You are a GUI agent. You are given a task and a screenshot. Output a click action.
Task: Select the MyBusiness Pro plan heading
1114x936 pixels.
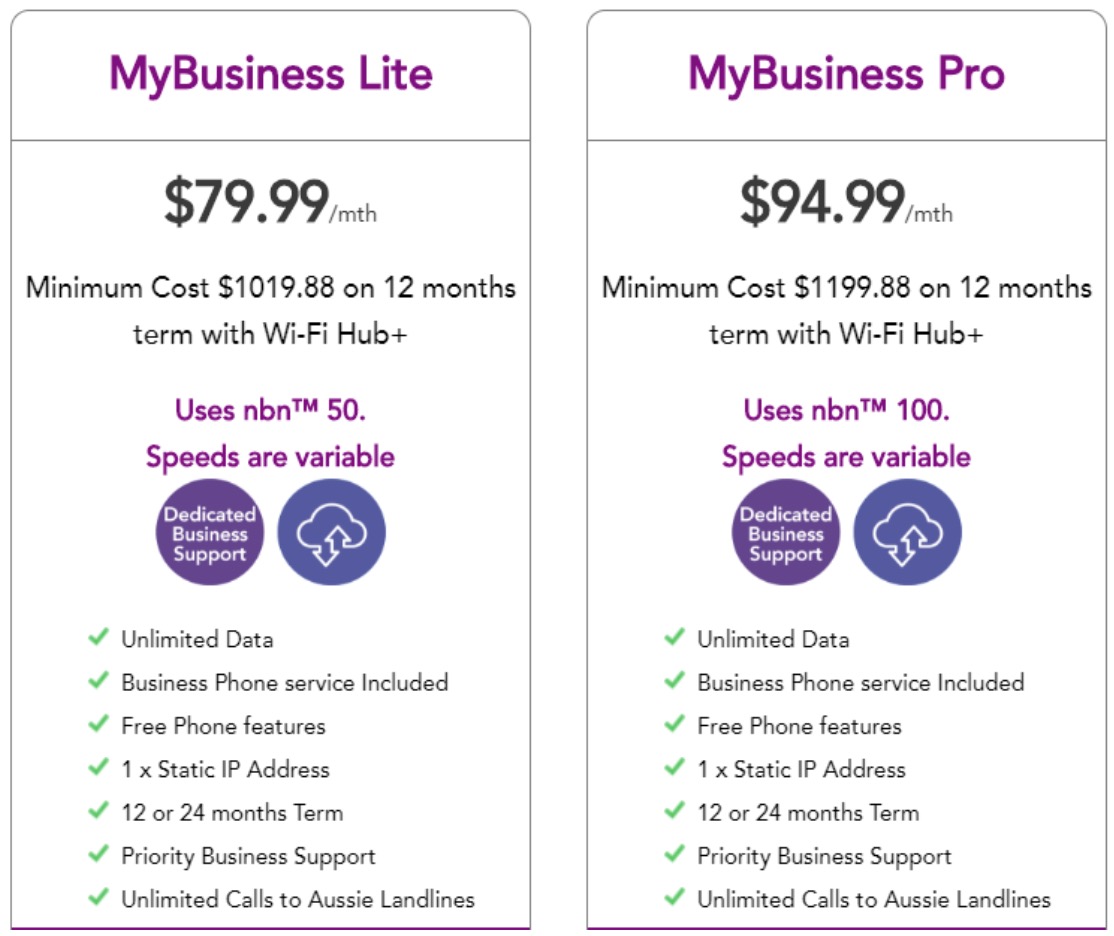tap(846, 74)
